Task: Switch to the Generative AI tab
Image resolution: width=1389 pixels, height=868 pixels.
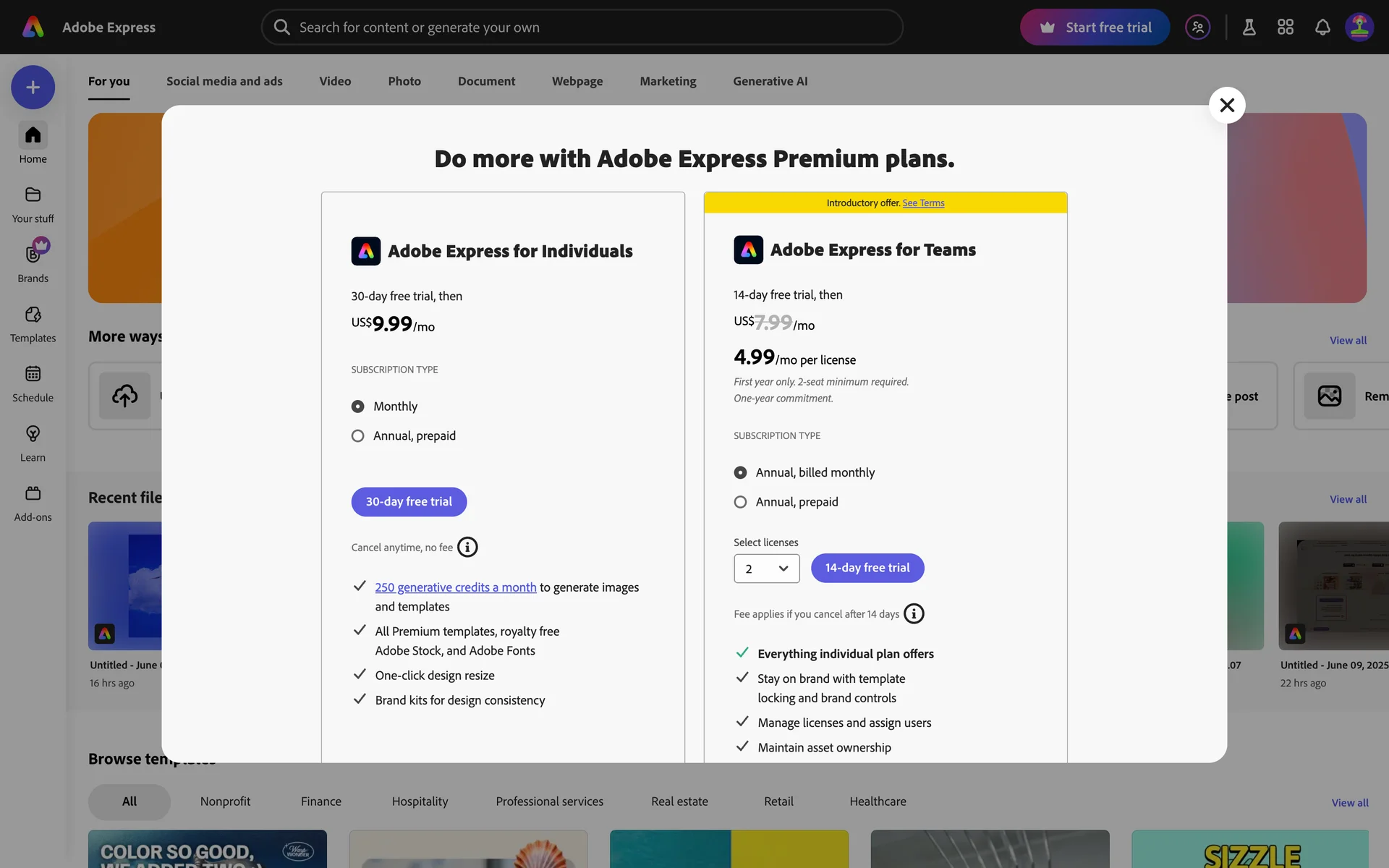Action: (770, 82)
